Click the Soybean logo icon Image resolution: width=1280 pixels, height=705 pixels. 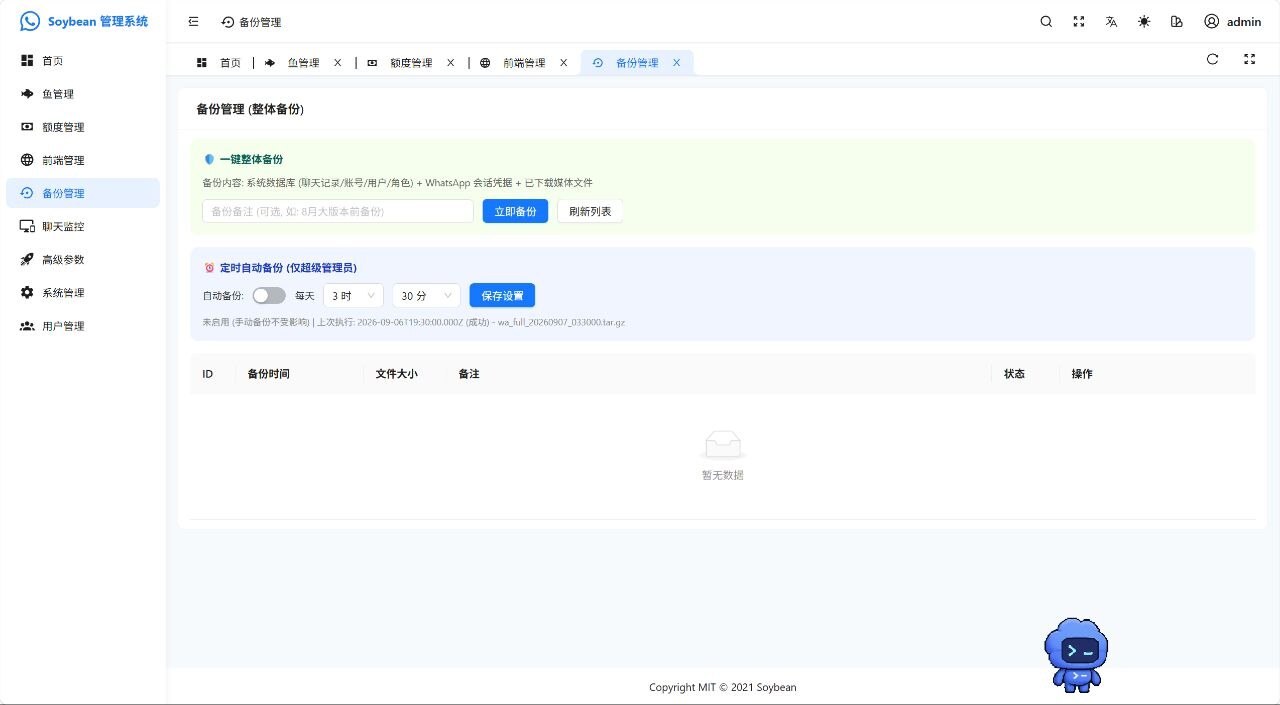(x=30, y=21)
